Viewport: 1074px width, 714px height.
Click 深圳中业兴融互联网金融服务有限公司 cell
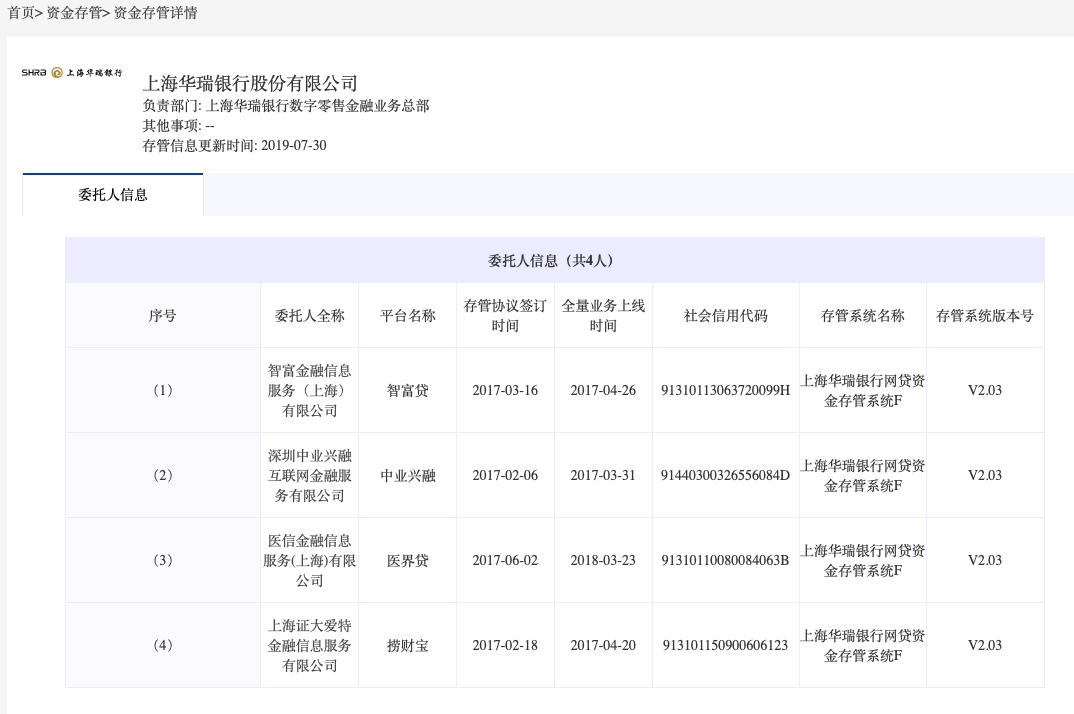point(310,475)
